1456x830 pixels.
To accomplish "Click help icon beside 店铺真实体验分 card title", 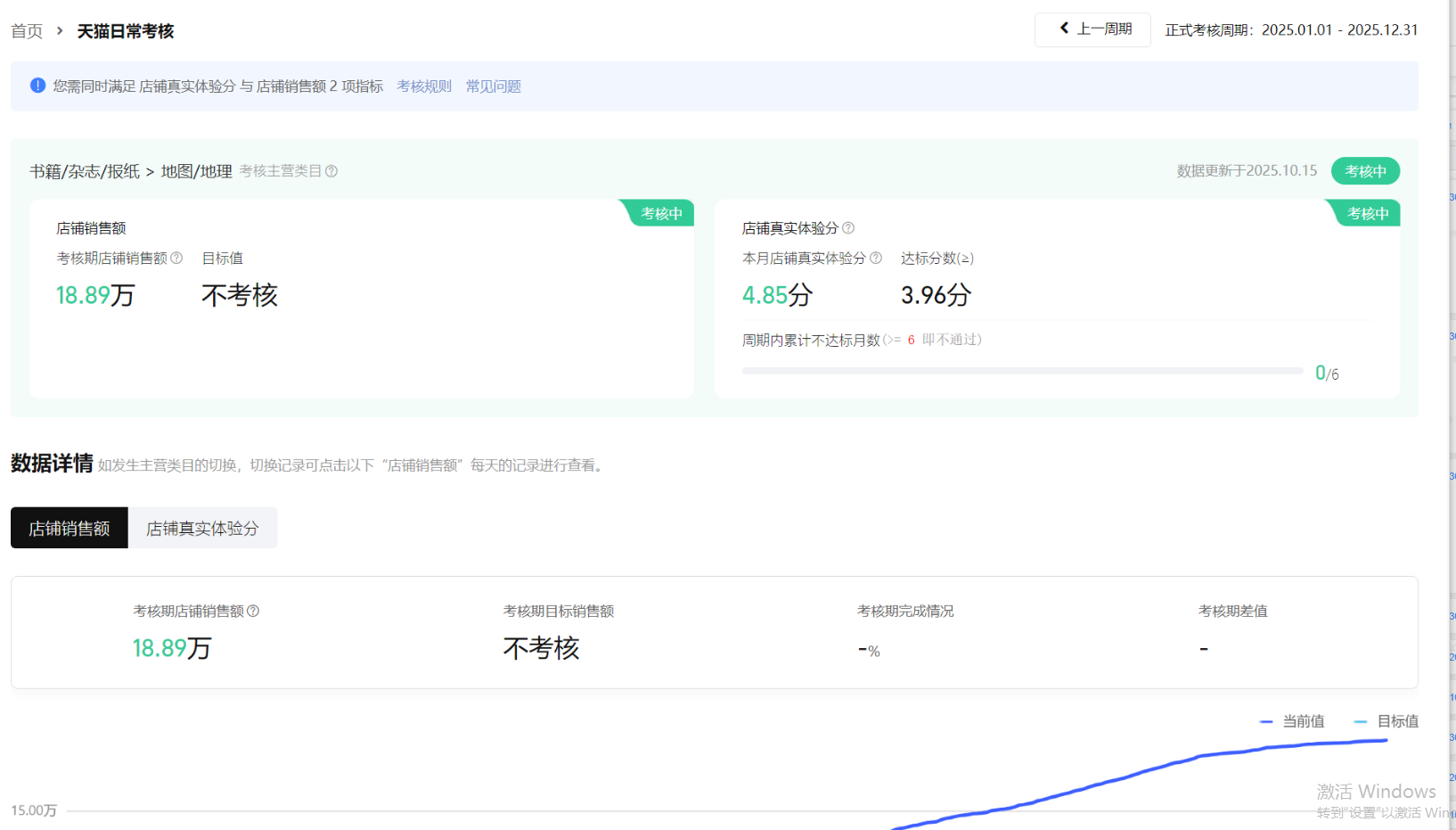I will [848, 228].
